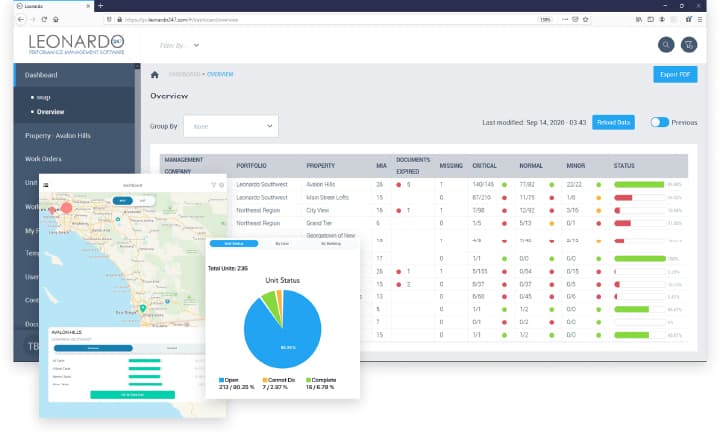Viewport: 720px width, 434px height.
Task: Click the home icon in the breadcrumb
Action: click(x=154, y=74)
